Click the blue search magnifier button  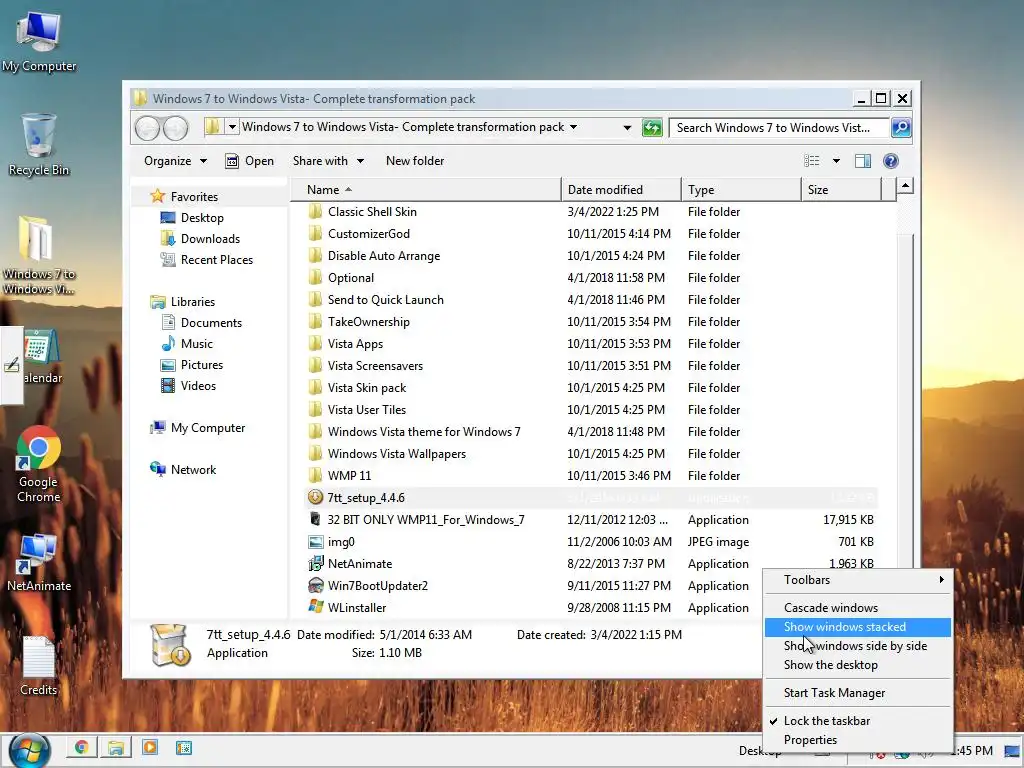click(901, 127)
